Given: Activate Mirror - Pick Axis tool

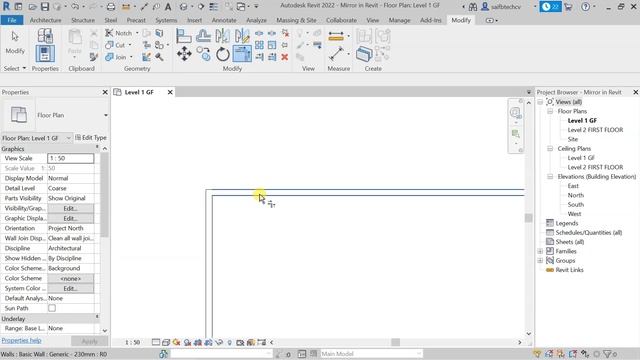Looking at the screenshot, I should tap(222, 36).
